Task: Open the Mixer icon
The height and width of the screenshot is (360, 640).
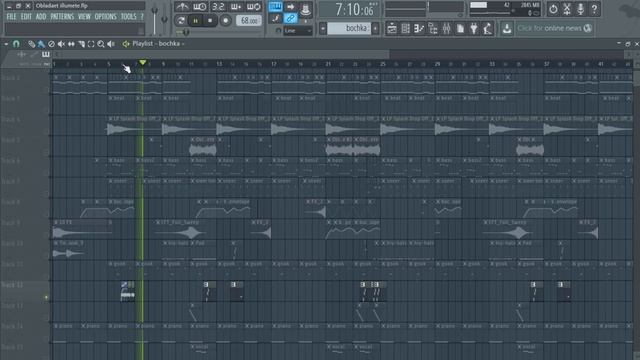Action: 447,29
